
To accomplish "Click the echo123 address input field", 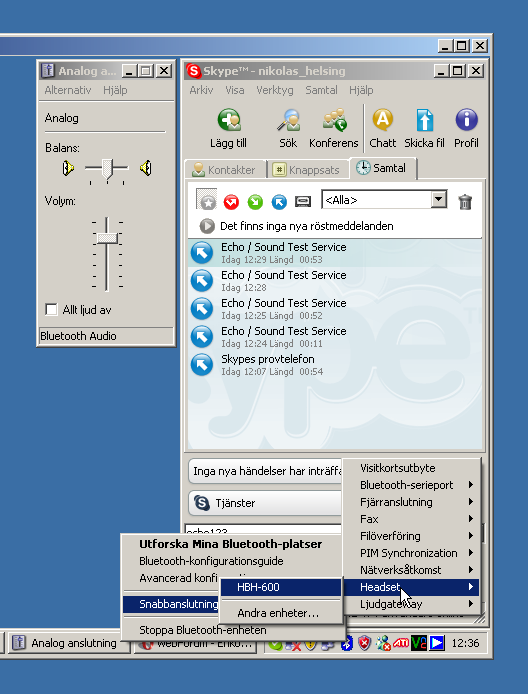I will click(x=263, y=531).
